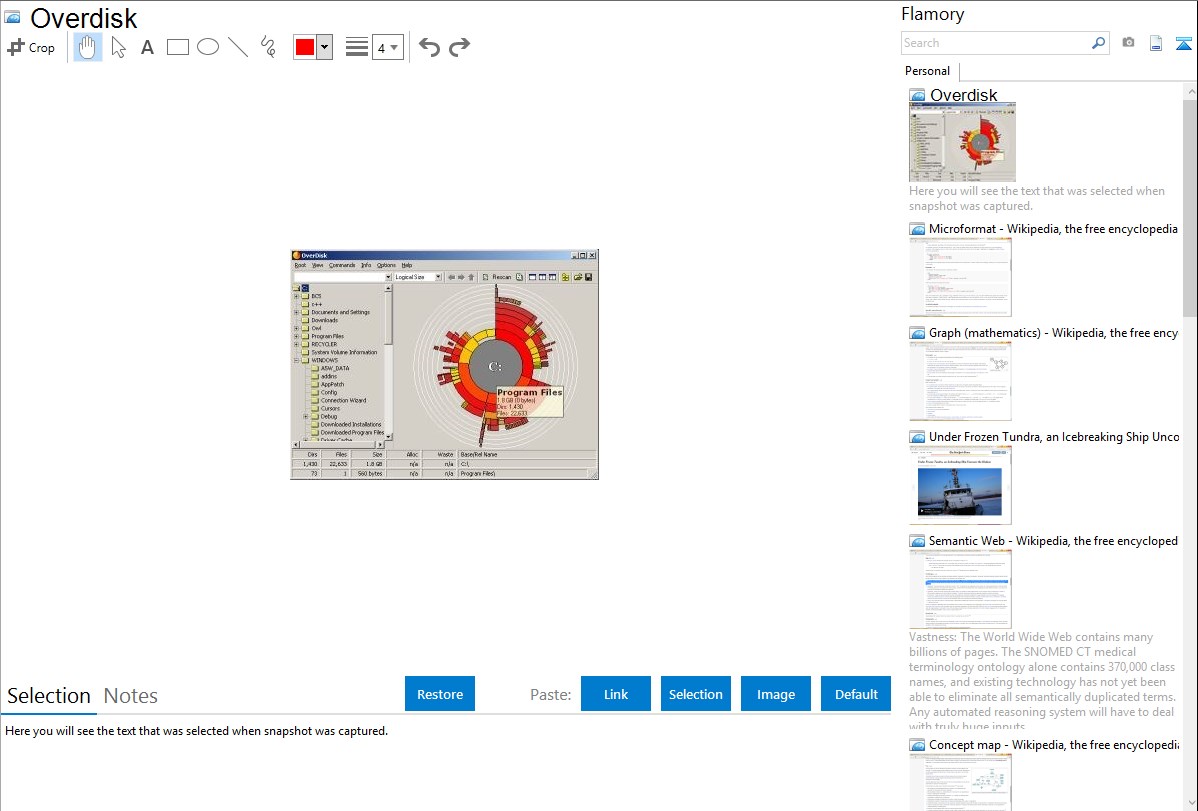This screenshot has height=811, width=1198.
Task: Click the blue collapse panel icon
Action: 1183,43
